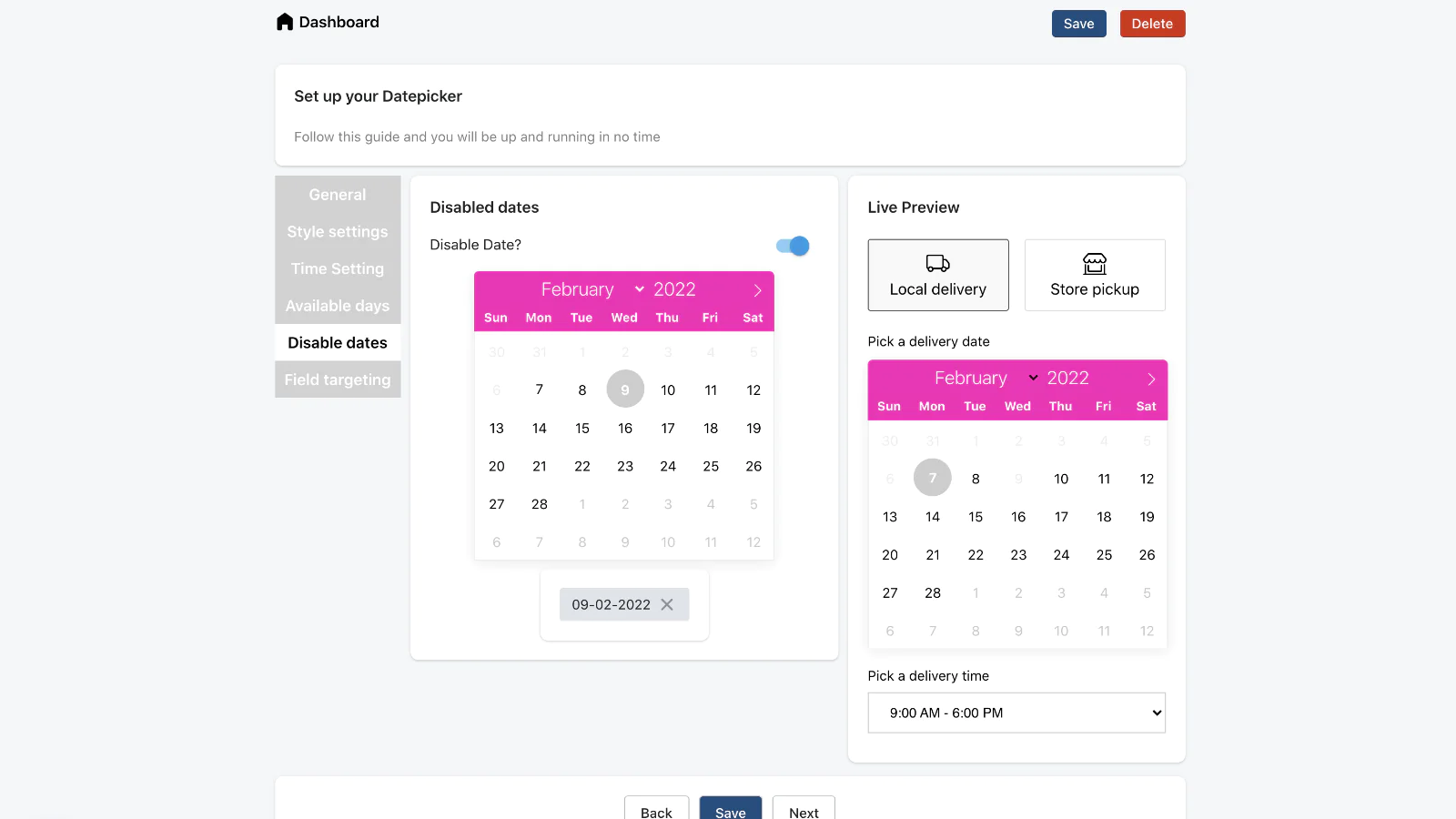Expand the delivery time select box
Viewport: 1456px width, 819px height.
(1016, 713)
